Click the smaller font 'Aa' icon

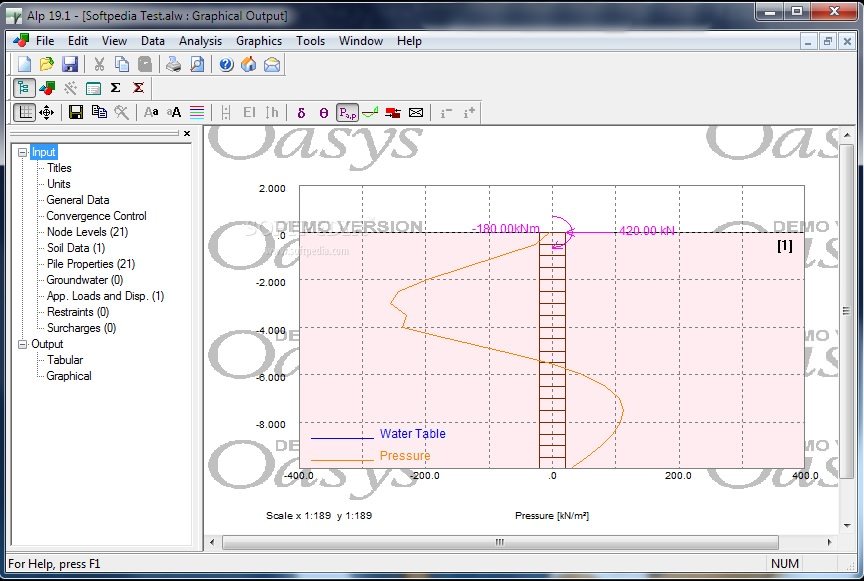tap(151, 112)
